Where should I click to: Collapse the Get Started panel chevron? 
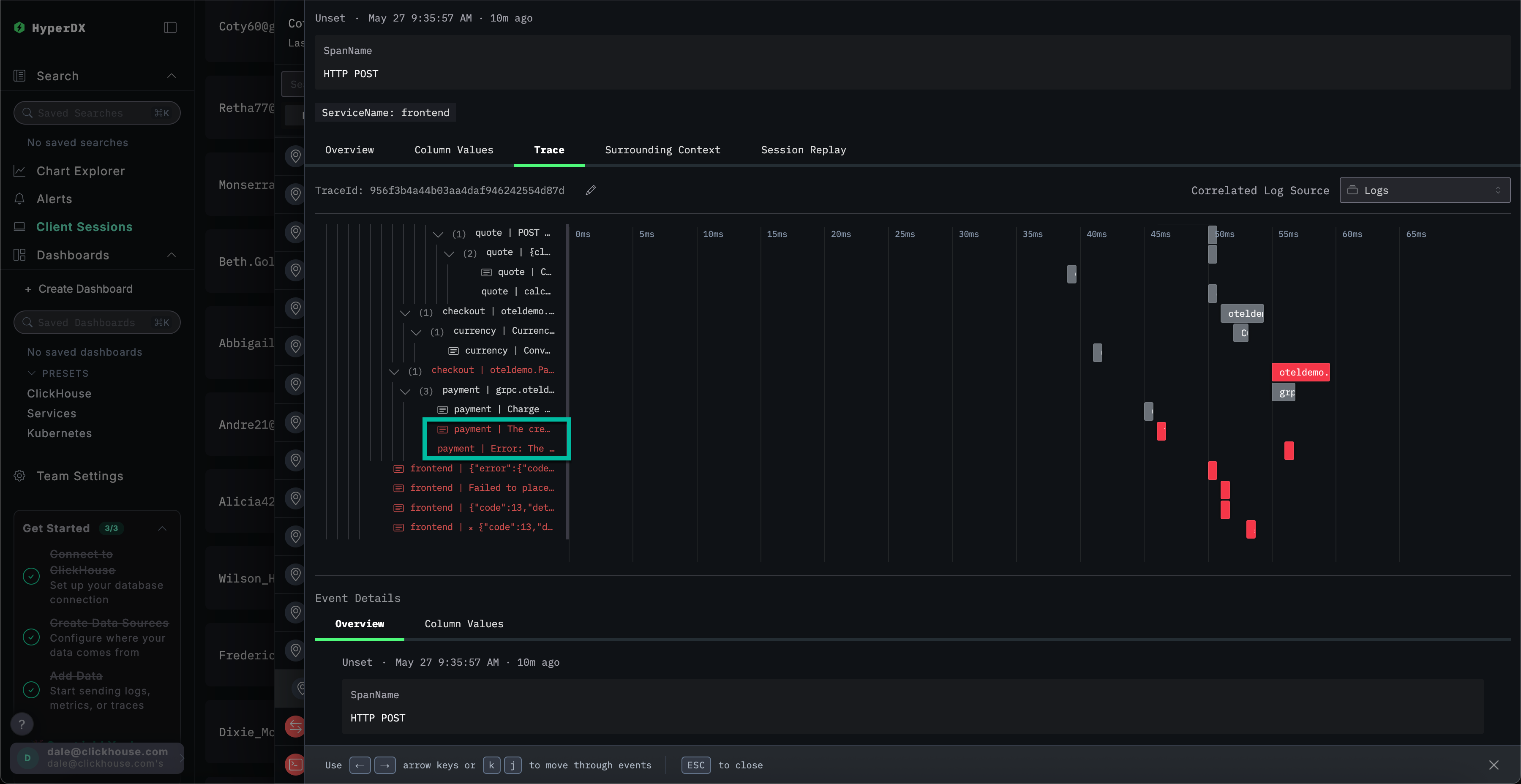point(162,528)
